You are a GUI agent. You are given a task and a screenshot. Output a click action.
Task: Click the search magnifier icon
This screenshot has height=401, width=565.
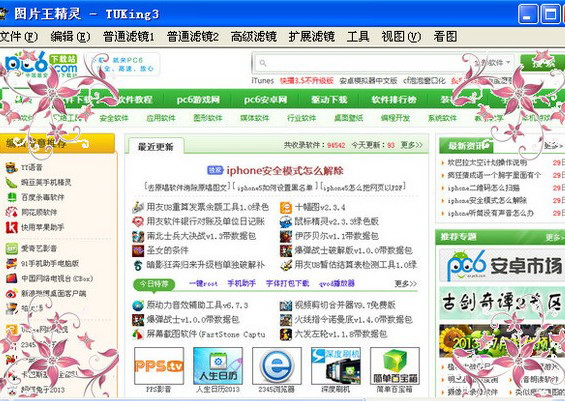pos(263,63)
